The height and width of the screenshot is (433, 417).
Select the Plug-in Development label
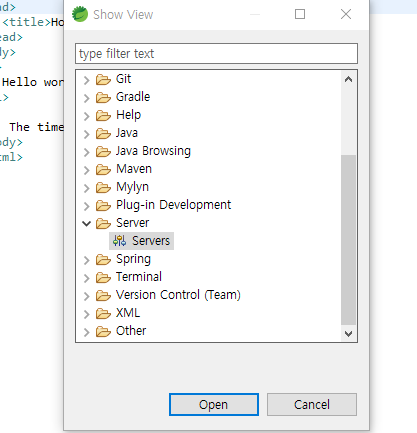pyautogui.click(x=173, y=205)
